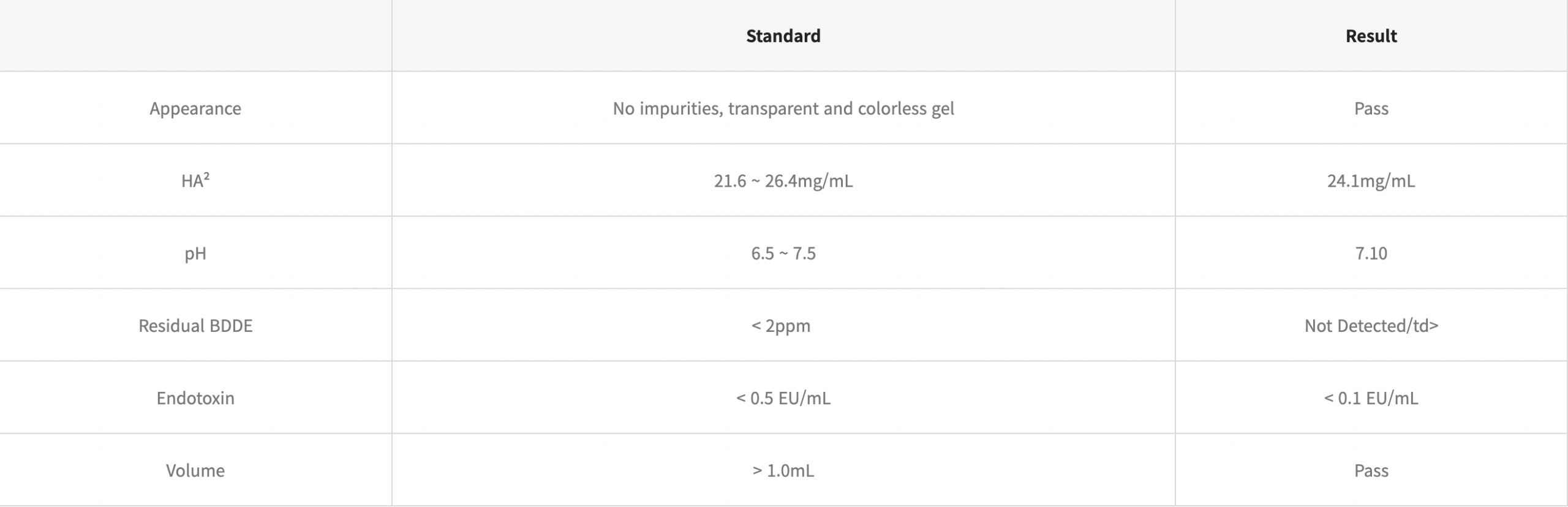Screen dimensions: 1568x507
Task: Click the Volume row label
Action: [195, 470]
